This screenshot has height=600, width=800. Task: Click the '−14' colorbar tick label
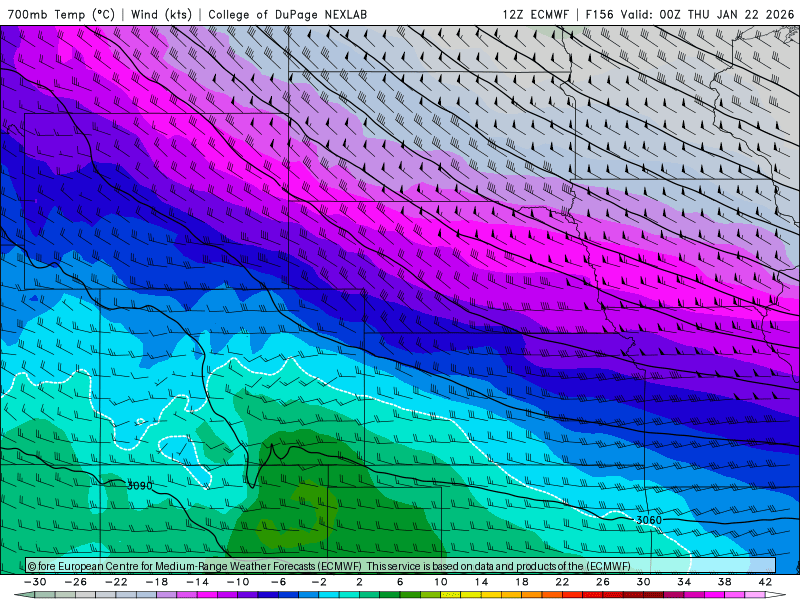[x=197, y=582]
